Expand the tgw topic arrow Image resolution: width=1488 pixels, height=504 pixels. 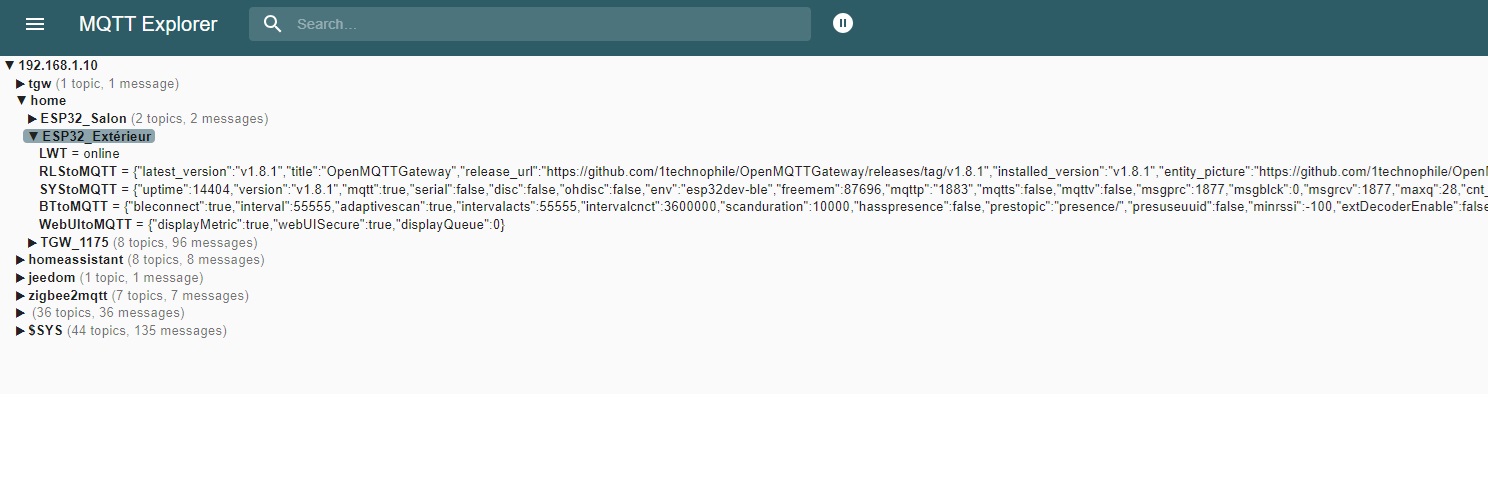pyautogui.click(x=21, y=84)
